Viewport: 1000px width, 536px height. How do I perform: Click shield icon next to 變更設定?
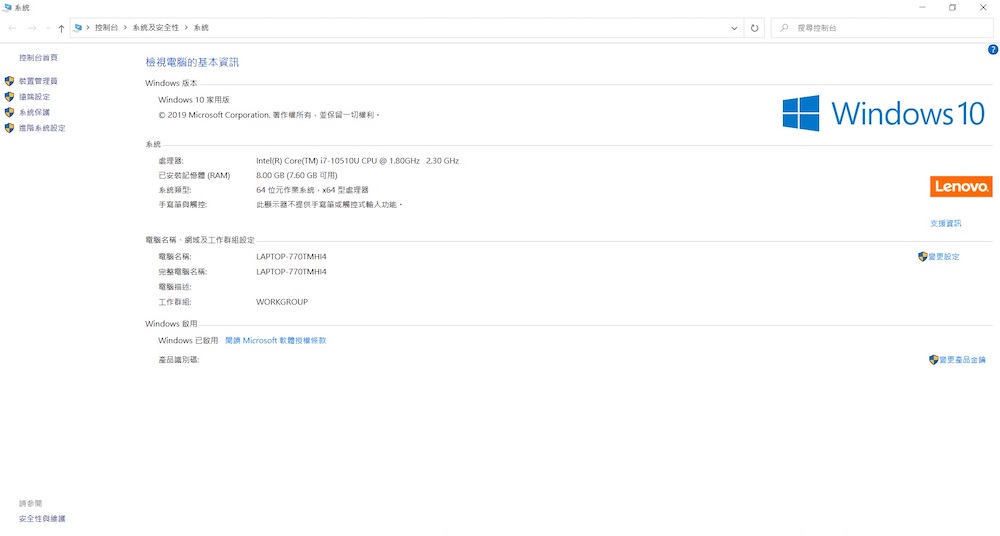923,257
